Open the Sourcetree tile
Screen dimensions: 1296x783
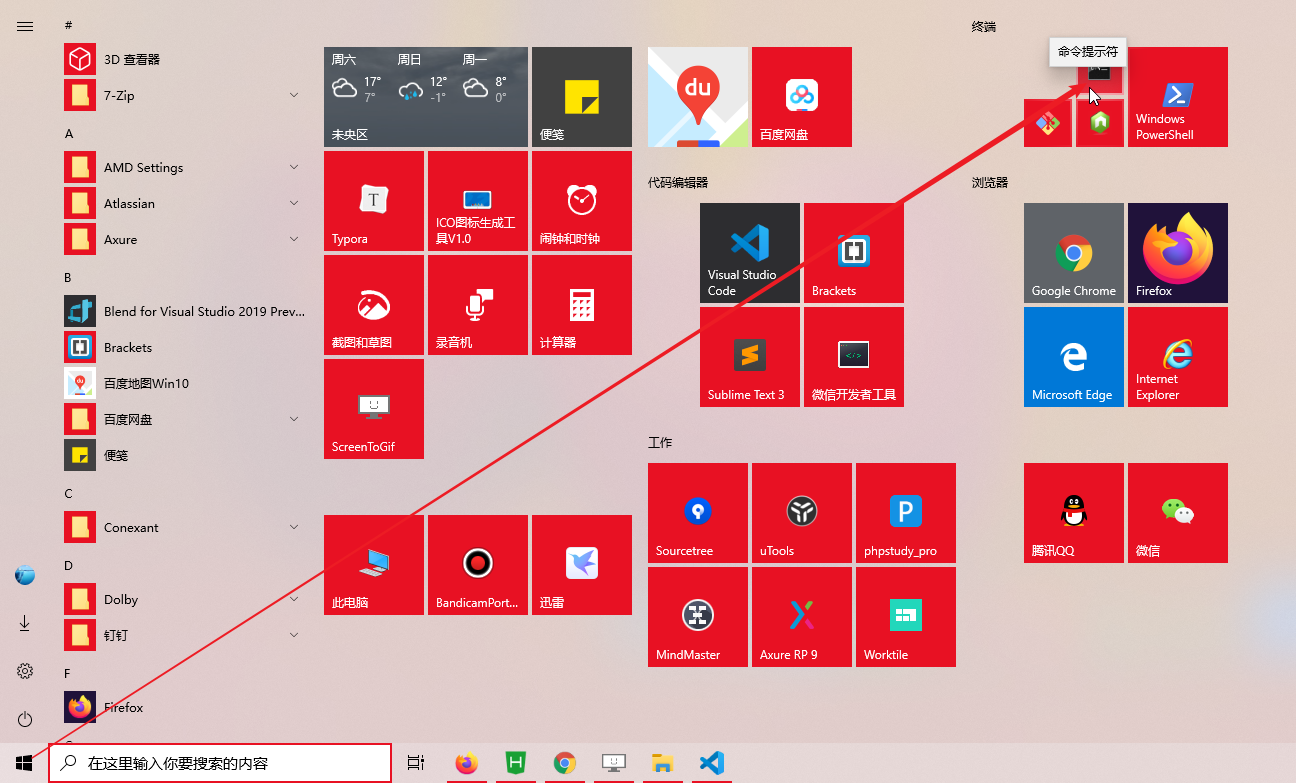tap(698, 513)
